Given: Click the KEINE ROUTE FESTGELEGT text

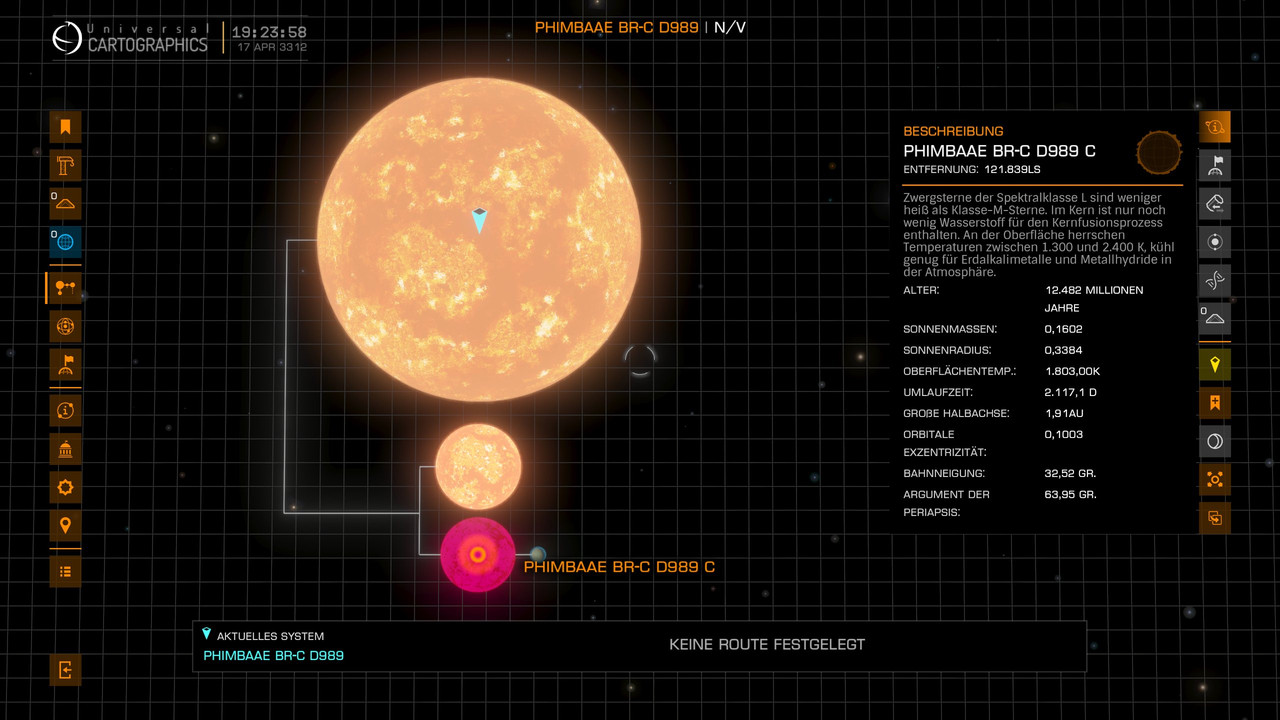Looking at the screenshot, I should pos(767,644).
